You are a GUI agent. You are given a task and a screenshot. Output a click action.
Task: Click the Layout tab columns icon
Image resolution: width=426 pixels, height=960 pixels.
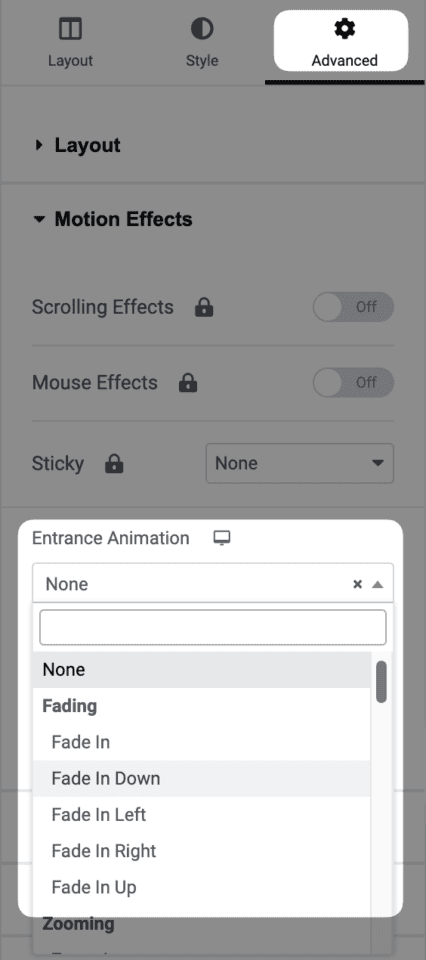click(70, 29)
